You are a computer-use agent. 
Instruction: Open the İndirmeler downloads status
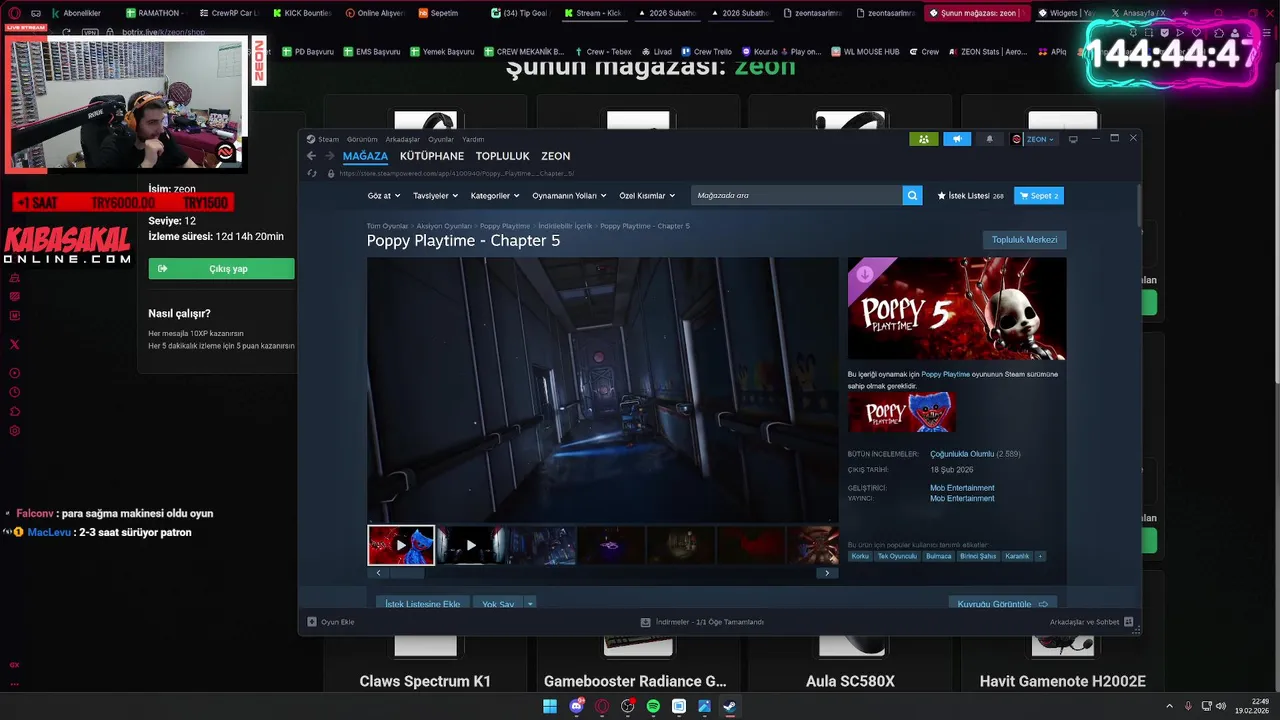[702, 622]
